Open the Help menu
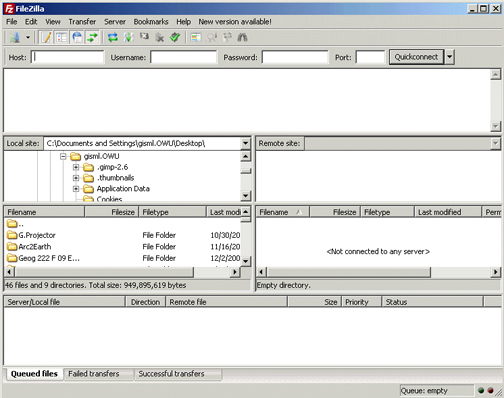Image resolution: width=504 pixels, height=398 pixels. point(184,22)
